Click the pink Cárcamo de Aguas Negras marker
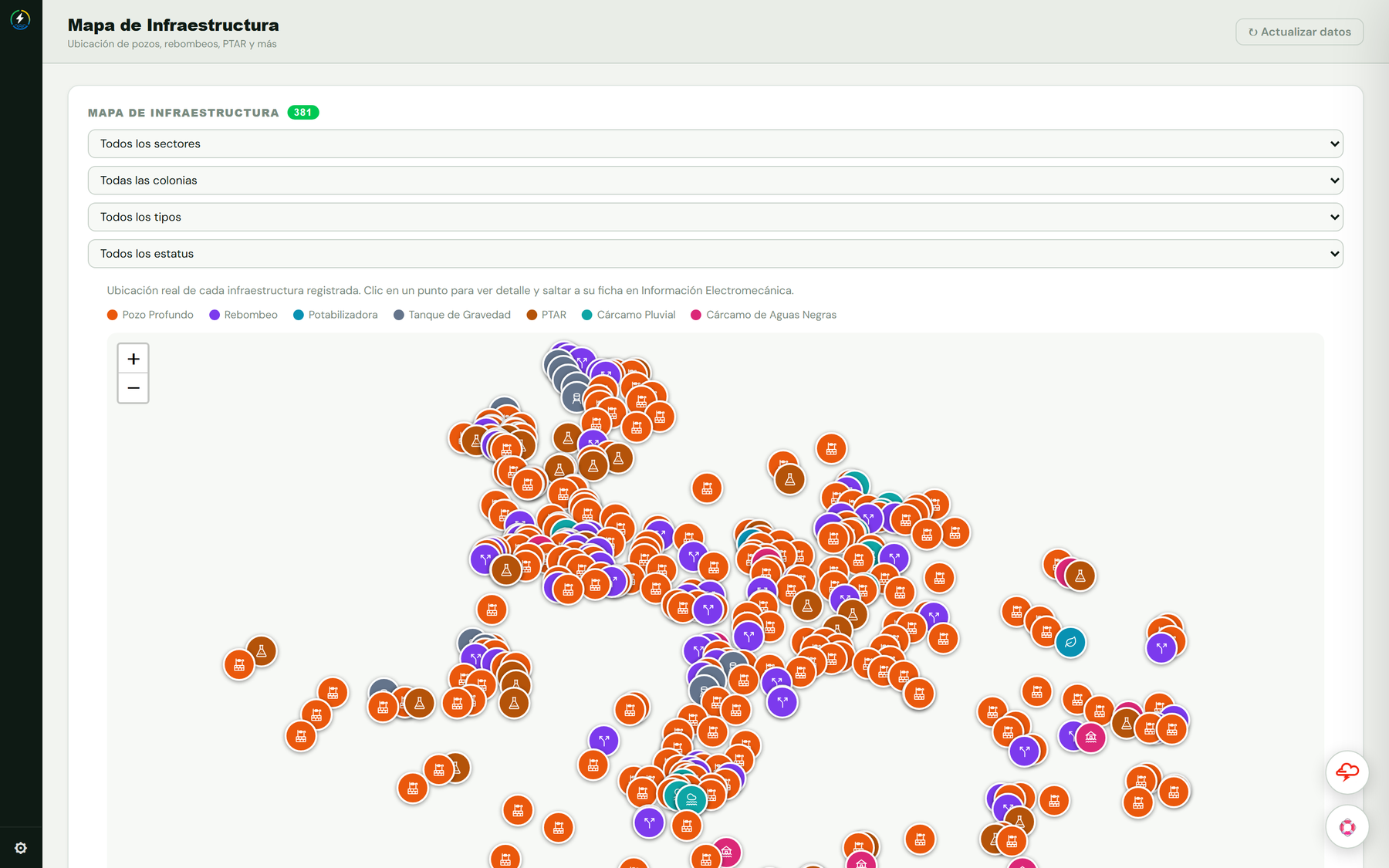1389x868 pixels. [x=1090, y=738]
